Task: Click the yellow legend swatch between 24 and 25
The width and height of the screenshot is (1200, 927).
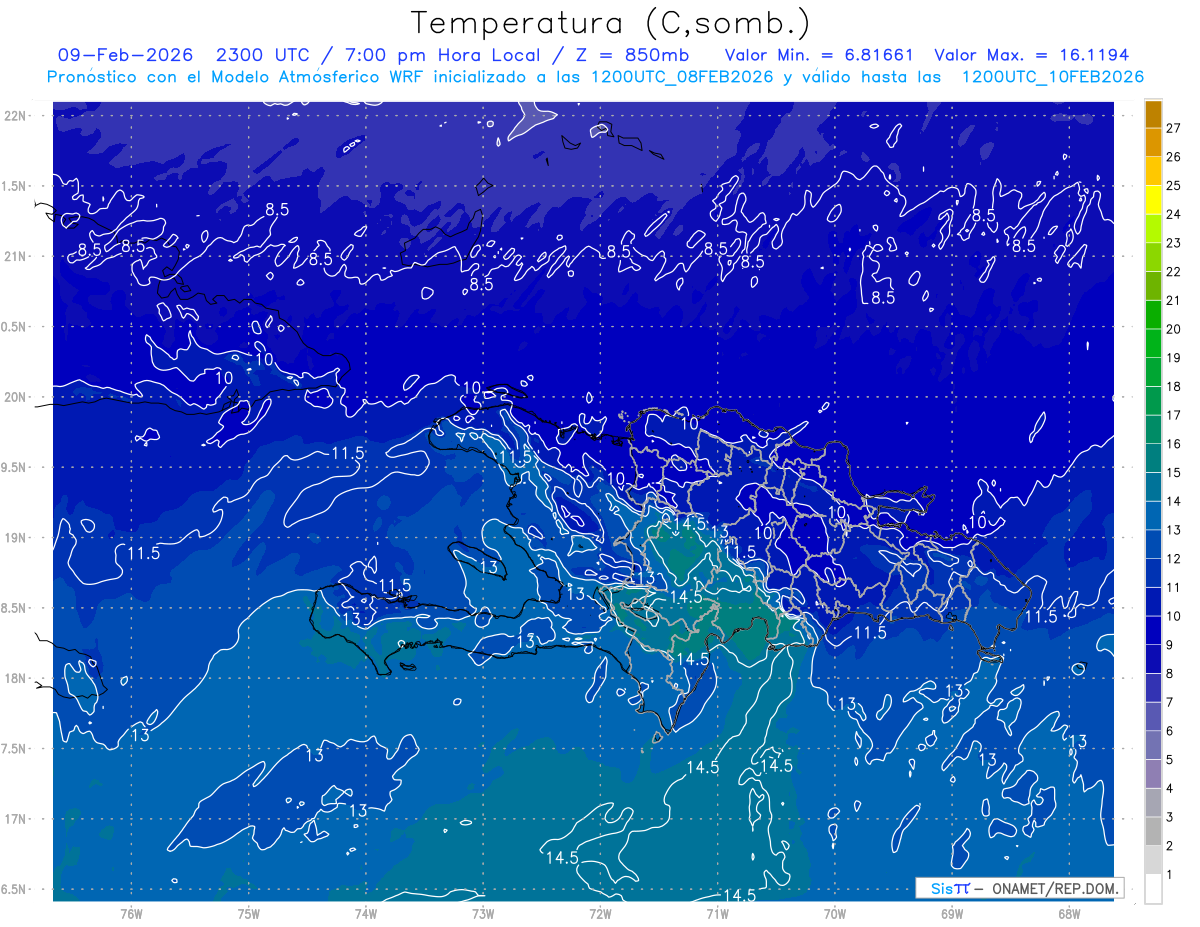Action: (1153, 201)
